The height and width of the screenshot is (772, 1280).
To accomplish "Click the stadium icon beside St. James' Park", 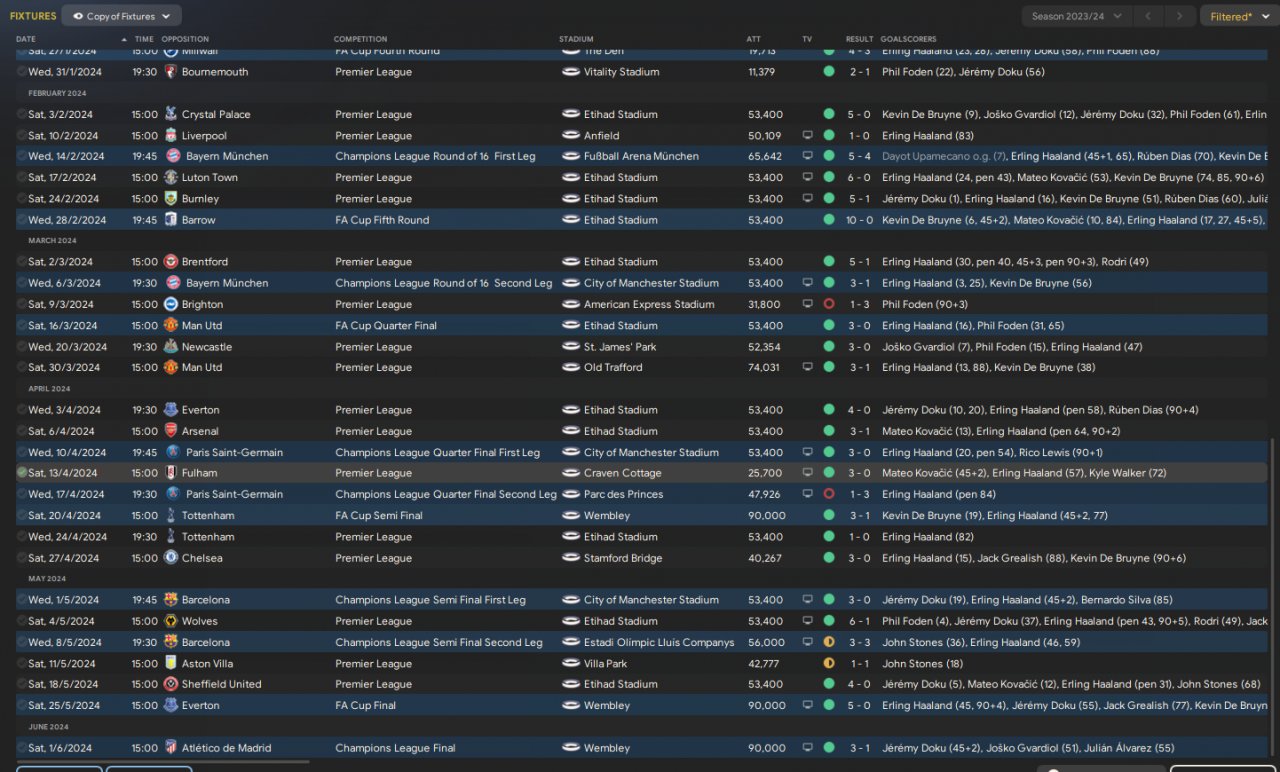I will [571, 346].
